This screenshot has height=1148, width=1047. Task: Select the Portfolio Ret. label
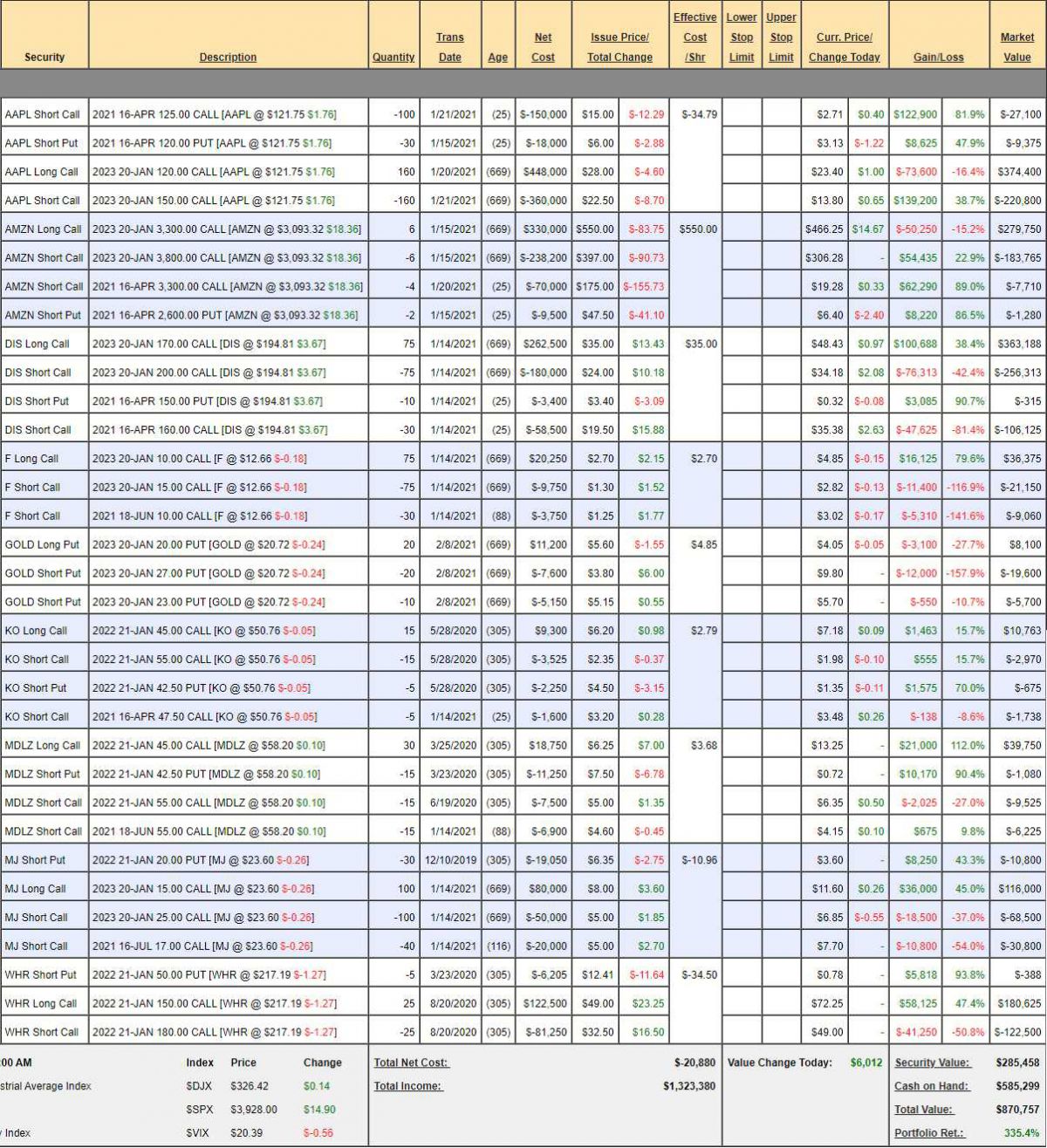point(928,1133)
